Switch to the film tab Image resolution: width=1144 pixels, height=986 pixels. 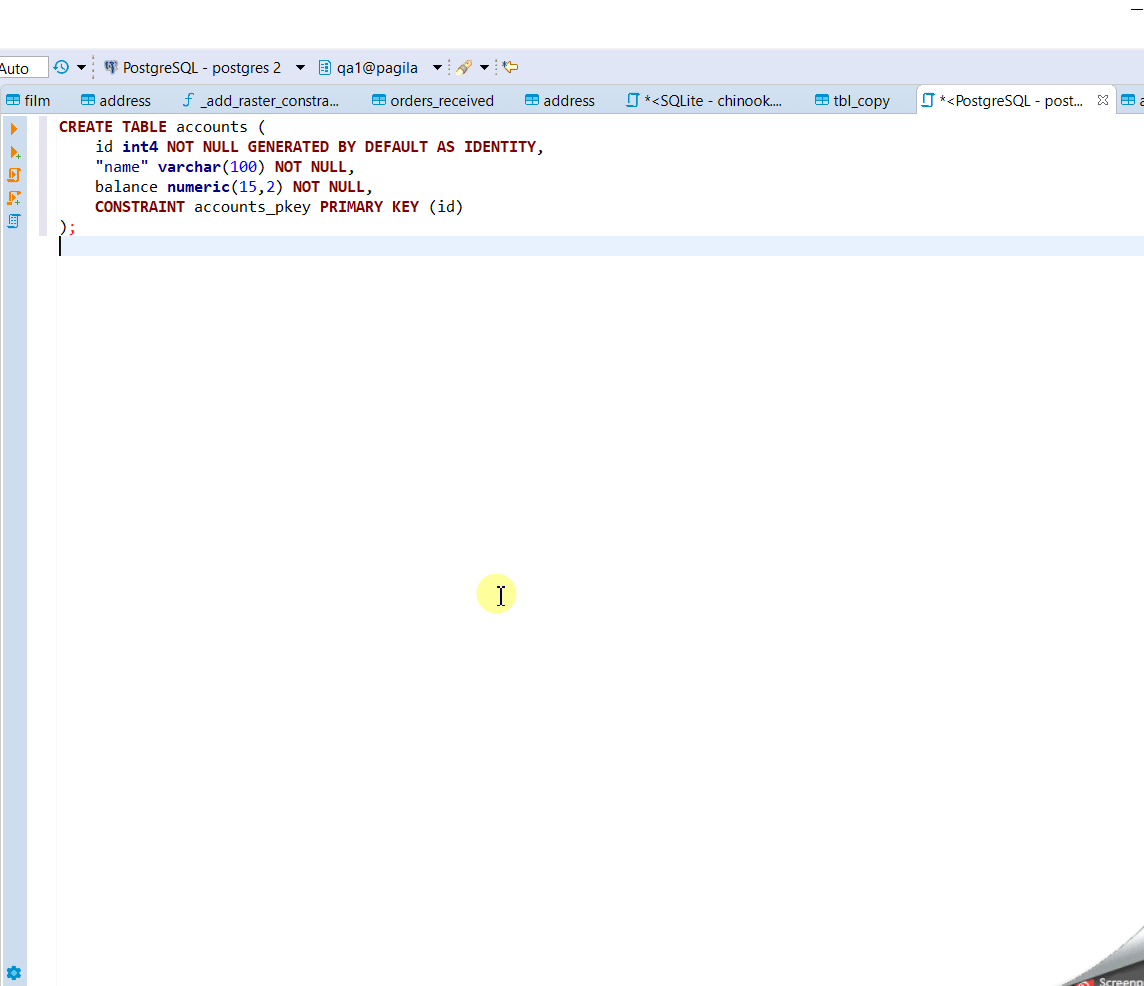click(x=30, y=100)
